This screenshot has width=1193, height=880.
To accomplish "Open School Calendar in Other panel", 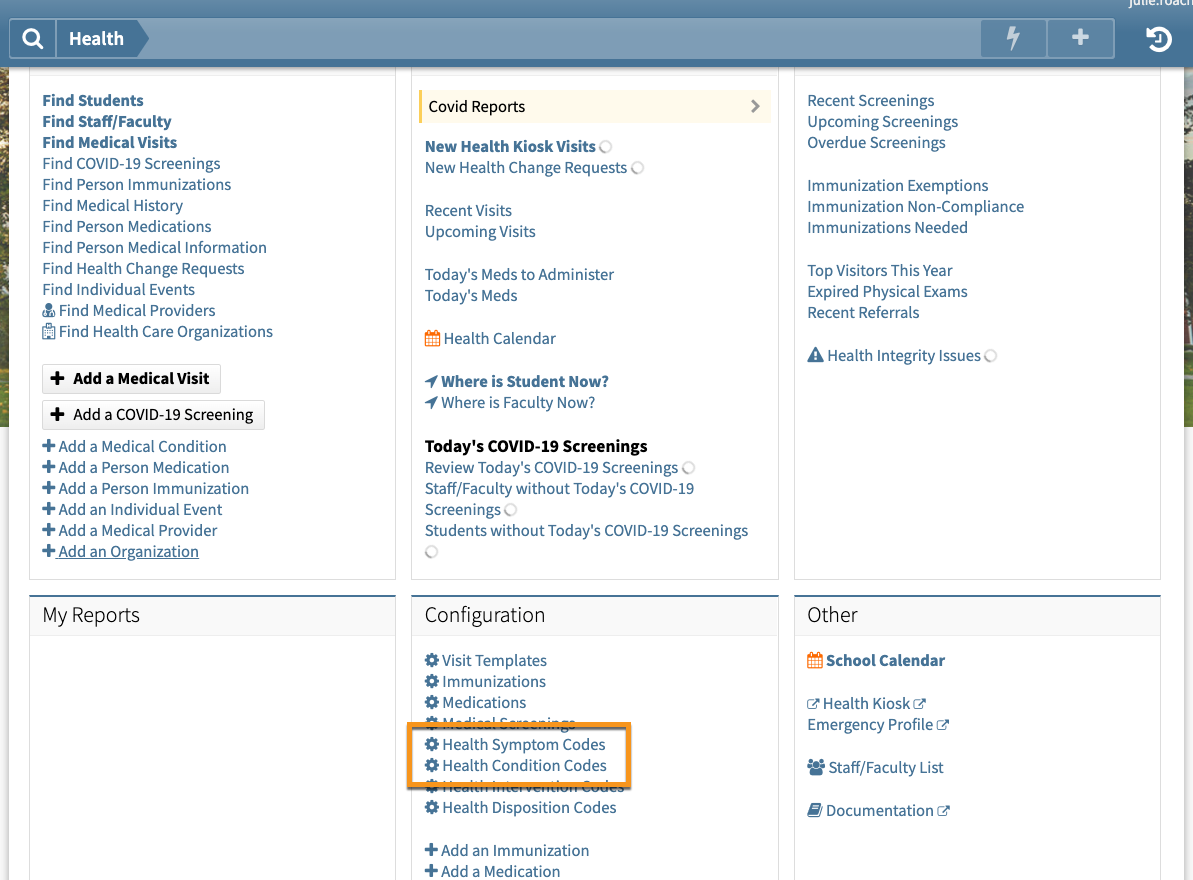I will point(884,661).
